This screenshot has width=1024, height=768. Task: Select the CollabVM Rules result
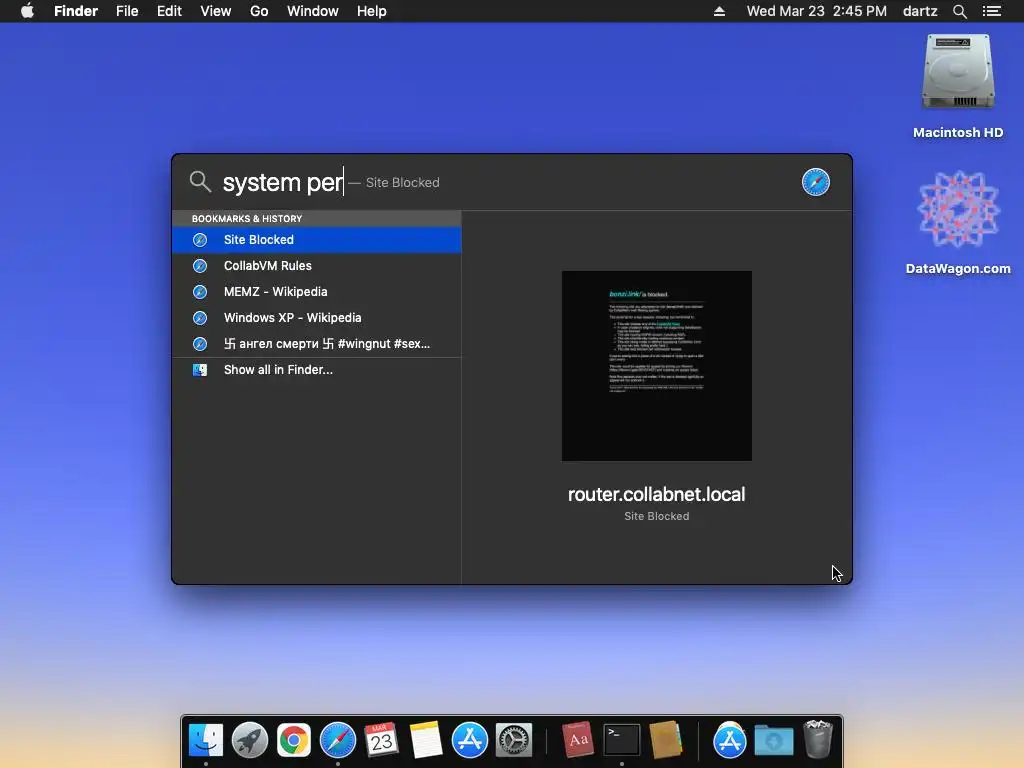(317, 266)
